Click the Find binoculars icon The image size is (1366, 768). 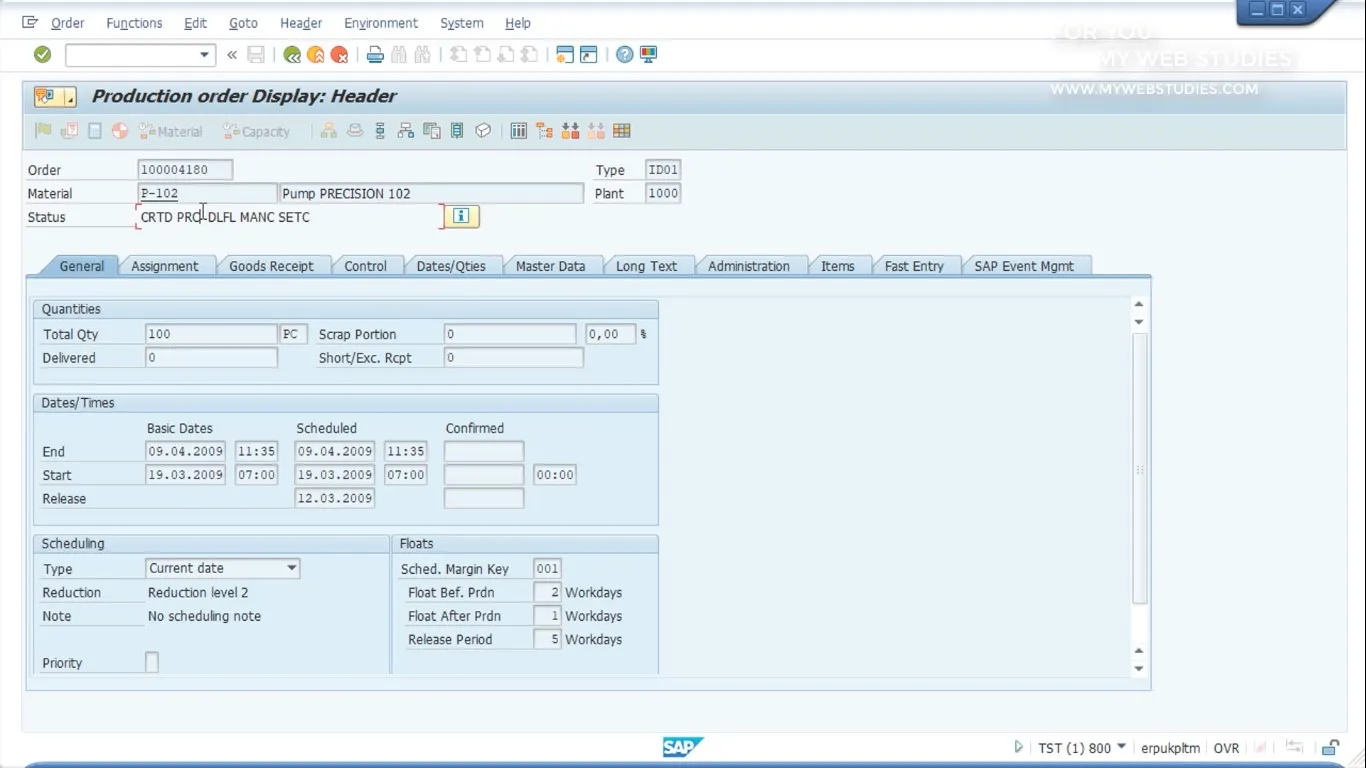coord(399,55)
